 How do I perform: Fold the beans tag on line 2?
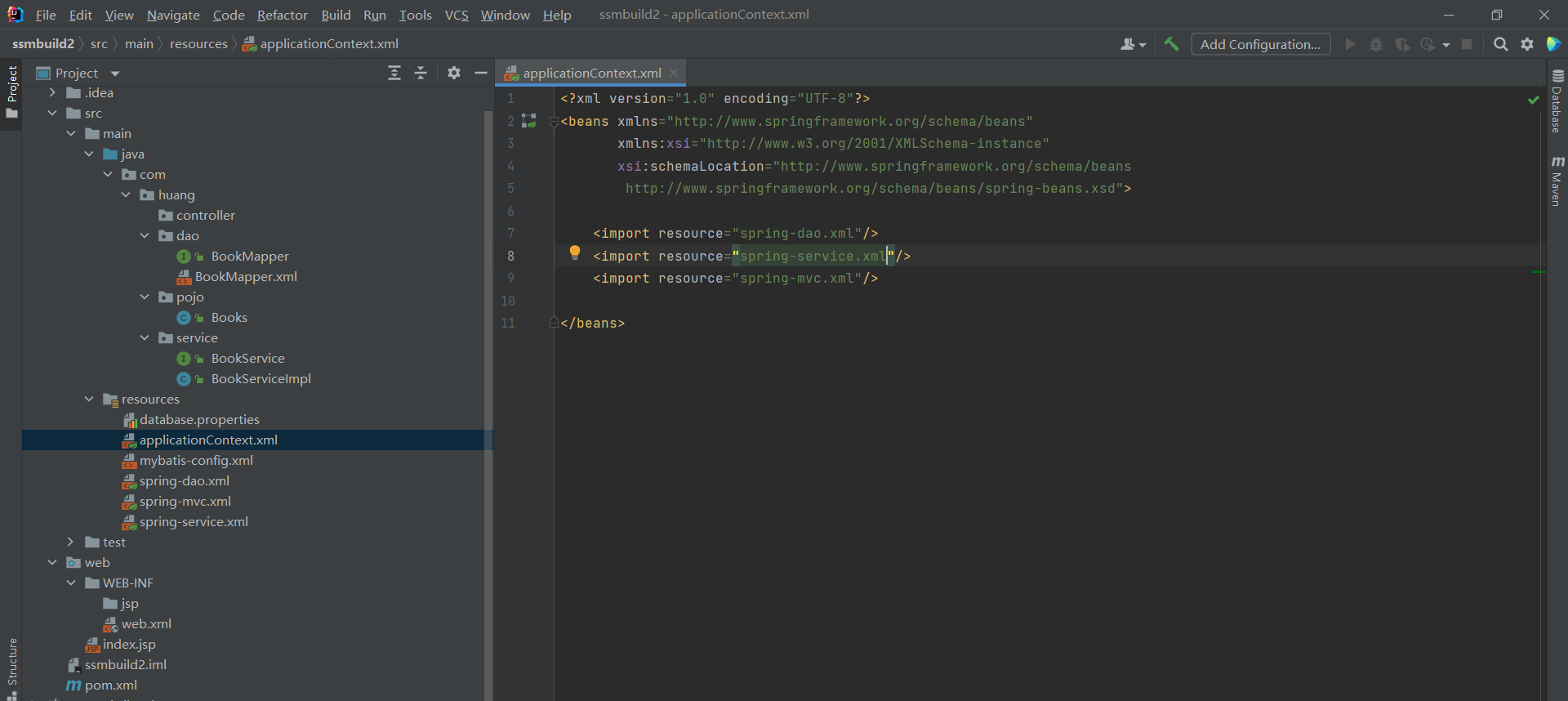(x=554, y=122)
